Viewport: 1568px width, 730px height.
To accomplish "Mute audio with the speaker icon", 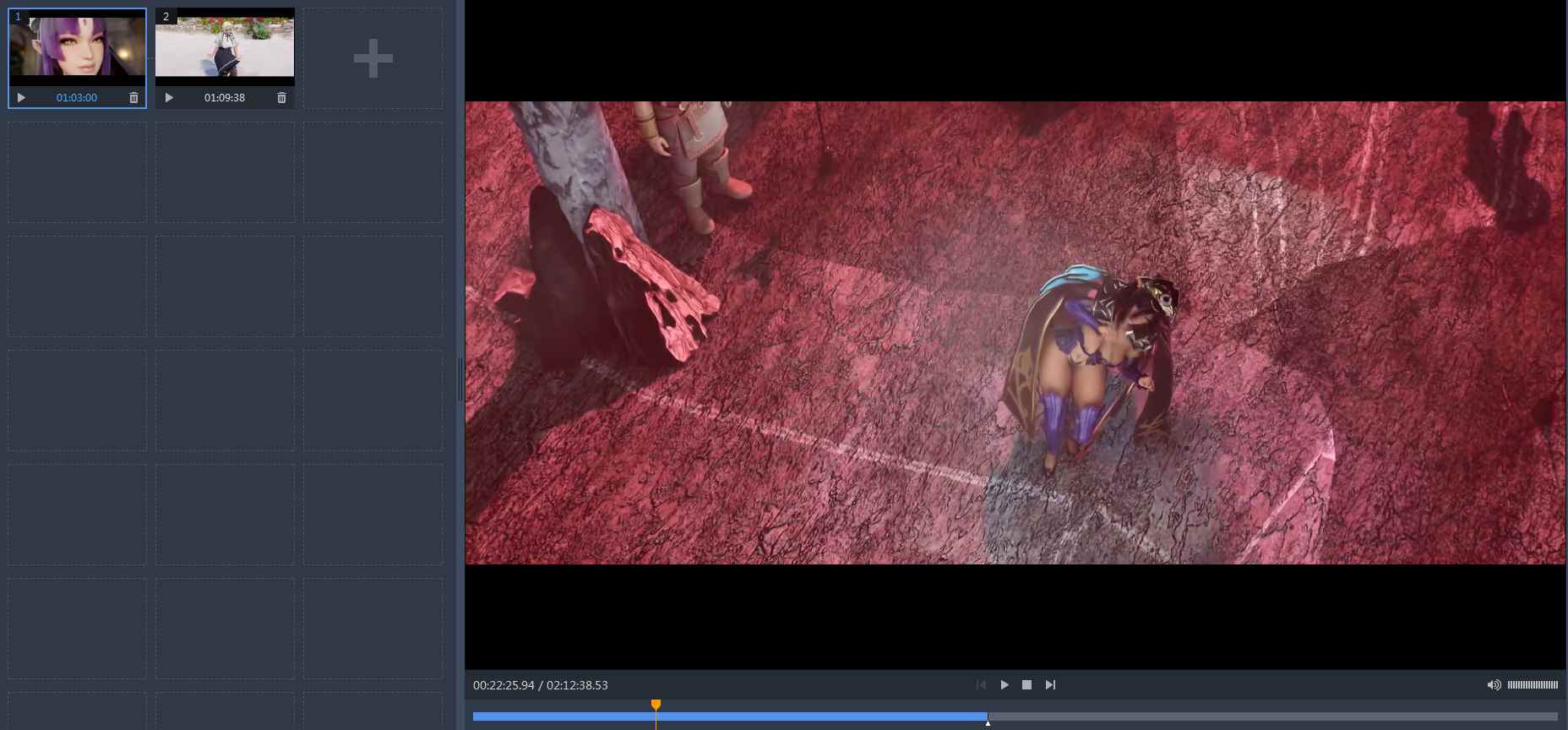I will 1494,685.
